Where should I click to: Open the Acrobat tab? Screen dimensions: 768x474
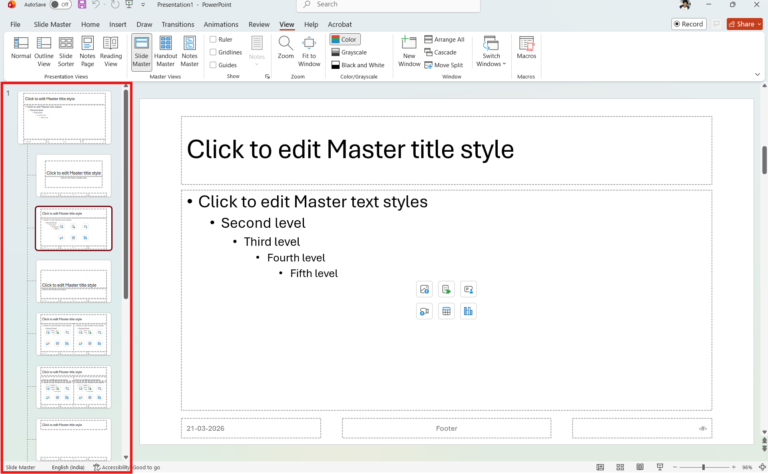click(x=339, y=24)
